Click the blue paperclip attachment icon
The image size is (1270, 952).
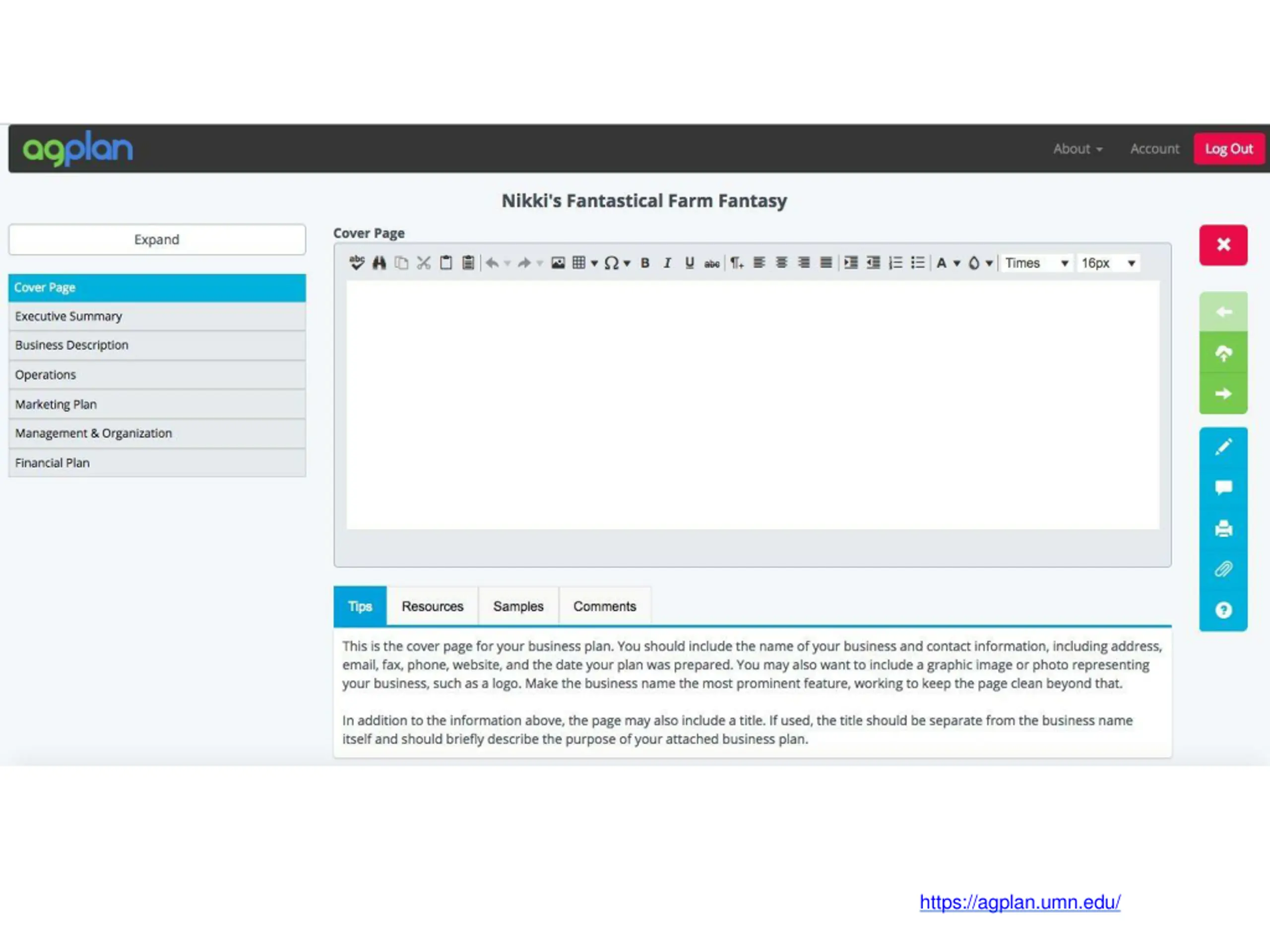click(1223, 569)
